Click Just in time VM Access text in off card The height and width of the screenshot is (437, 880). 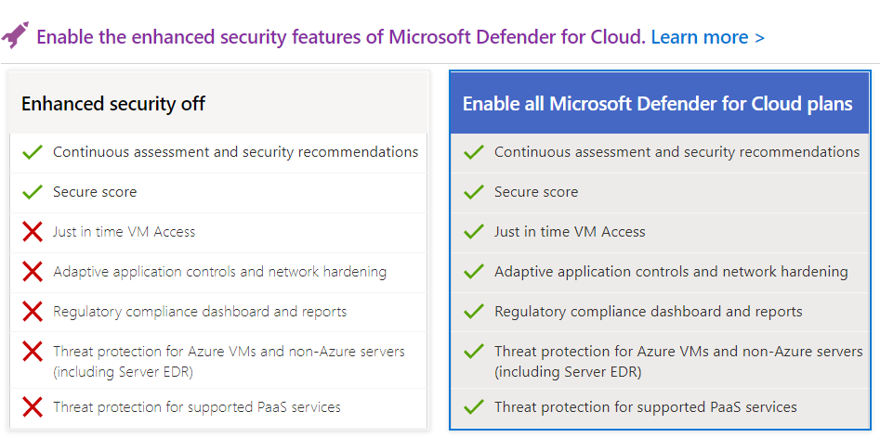click(x=124, y=232)
